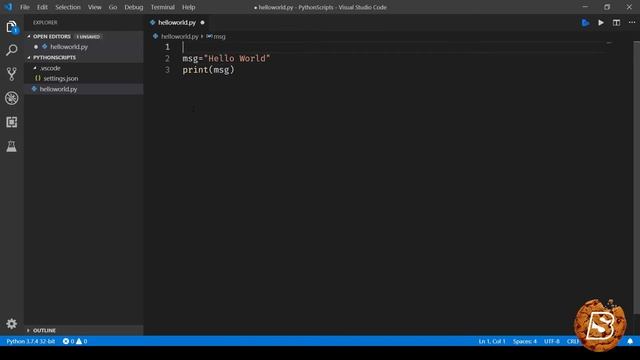Click line number 2 in the gutter
The height and width of the screenshot is (360, 640).
(167, 58)
